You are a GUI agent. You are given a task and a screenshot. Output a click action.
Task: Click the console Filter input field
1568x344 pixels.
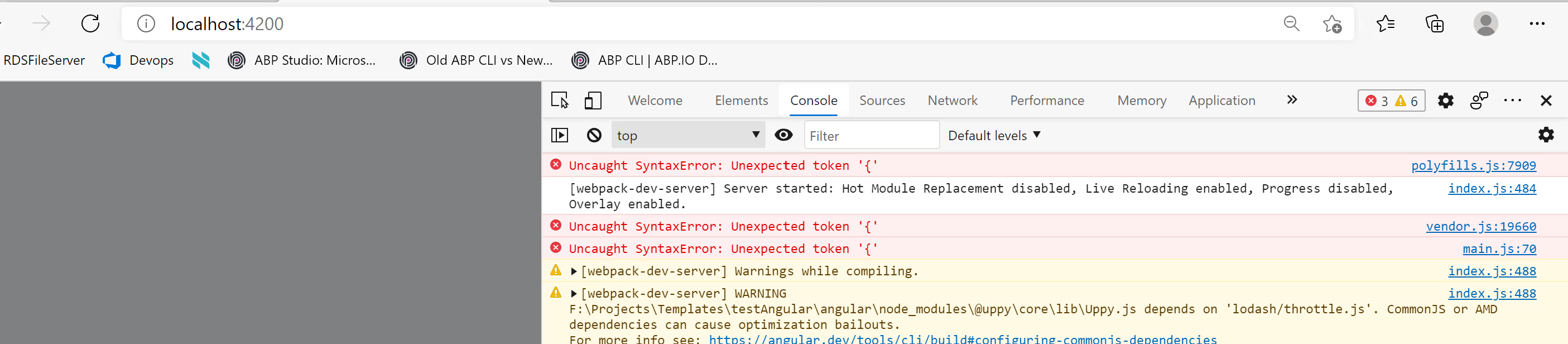pos(871,136)
